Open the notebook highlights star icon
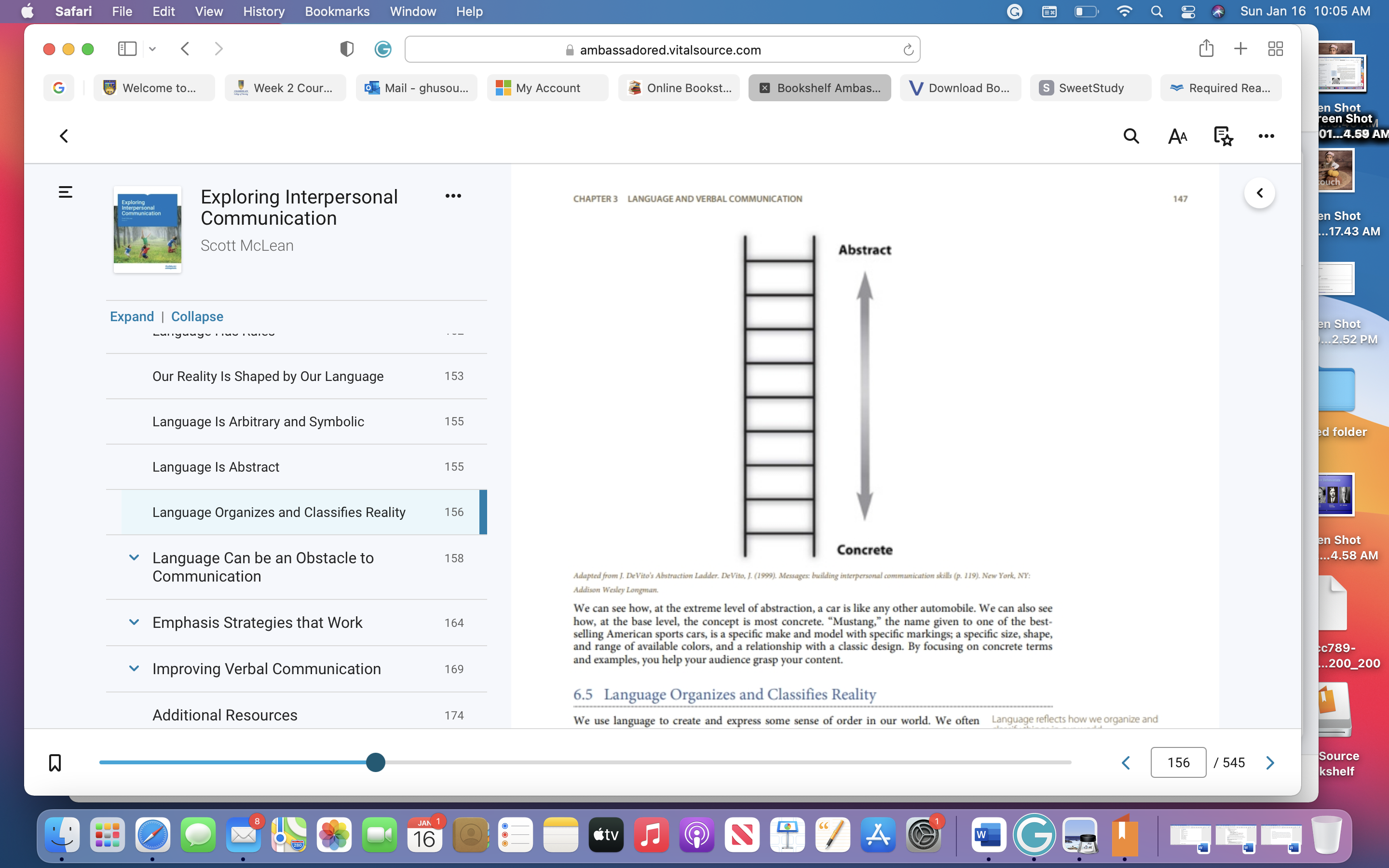1389x868 pixels. pyautogui.click(x=1223, y=136)
